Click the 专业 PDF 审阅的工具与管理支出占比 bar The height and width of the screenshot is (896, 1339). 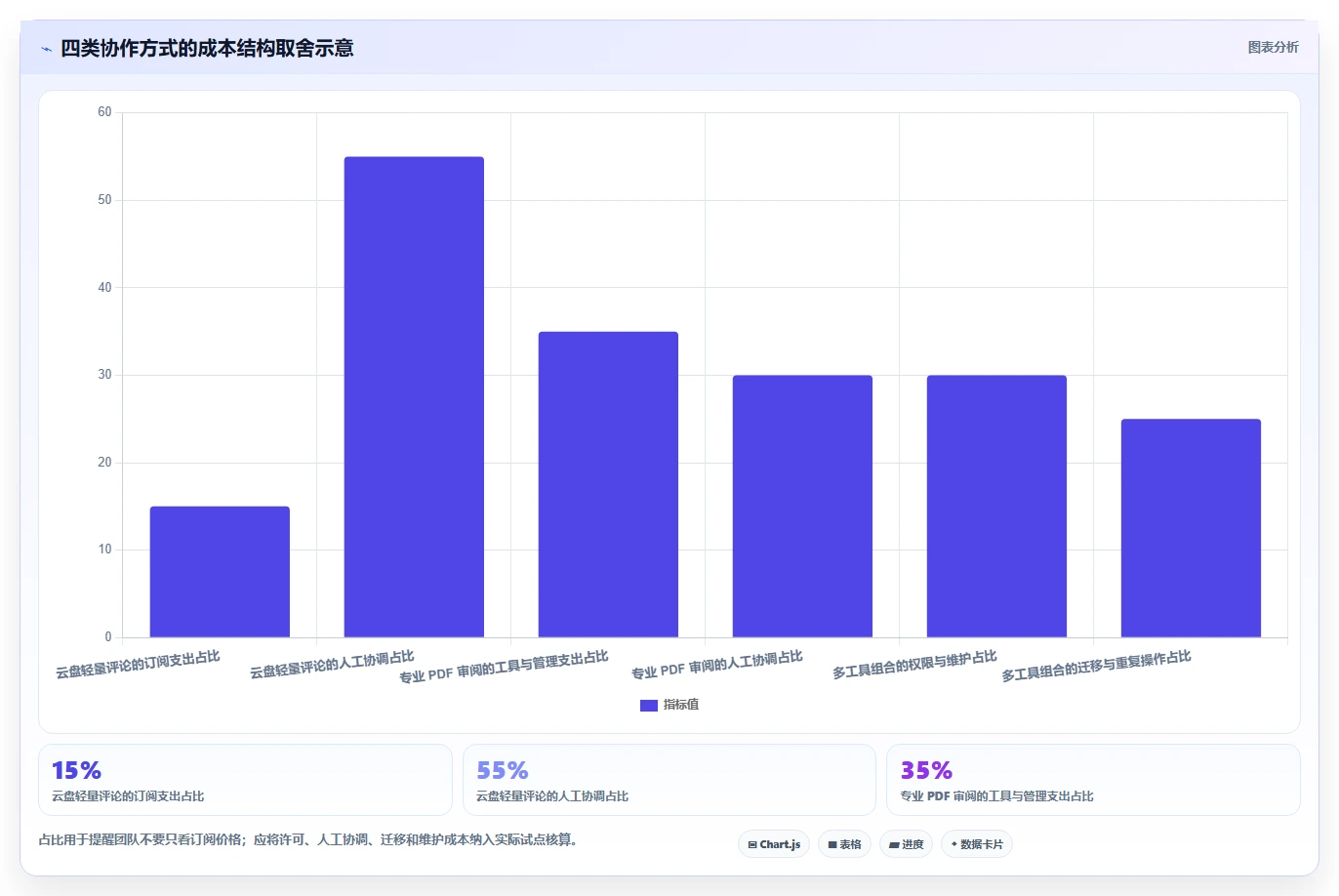click(x=608, y=485)
